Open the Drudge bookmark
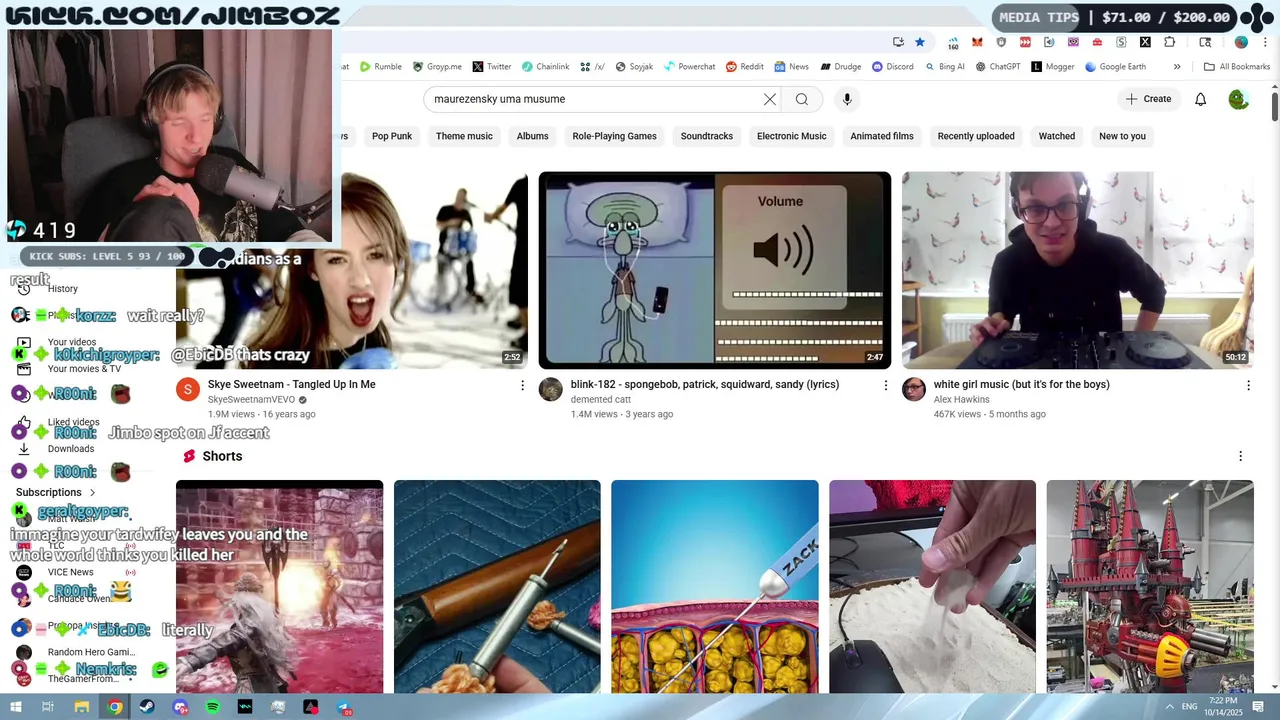 [x=841, y=67]
